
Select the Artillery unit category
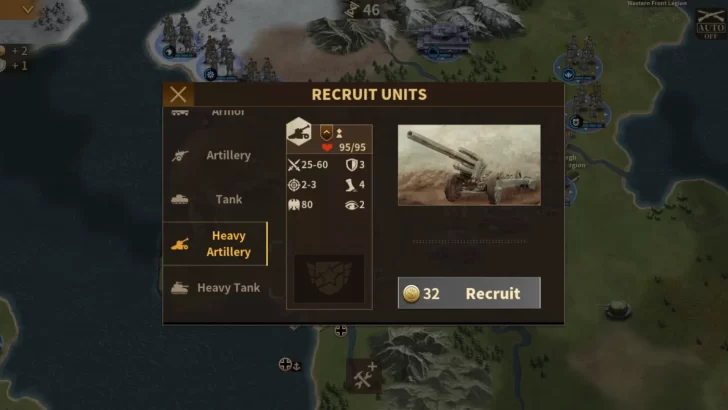point(215,155)
